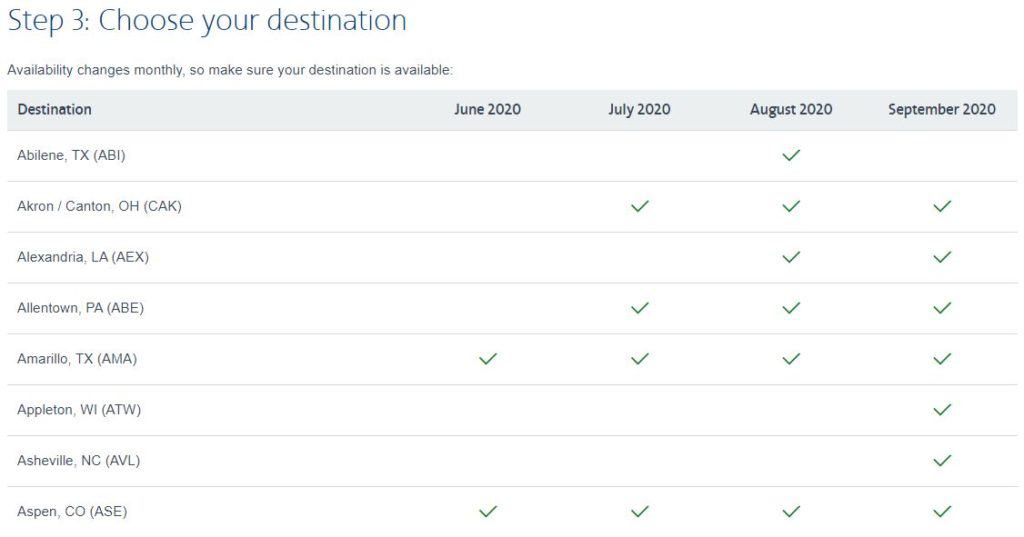Click Asheville, NC (AVL) destination
1024x537 pixels.
click(x=78, y=461)
